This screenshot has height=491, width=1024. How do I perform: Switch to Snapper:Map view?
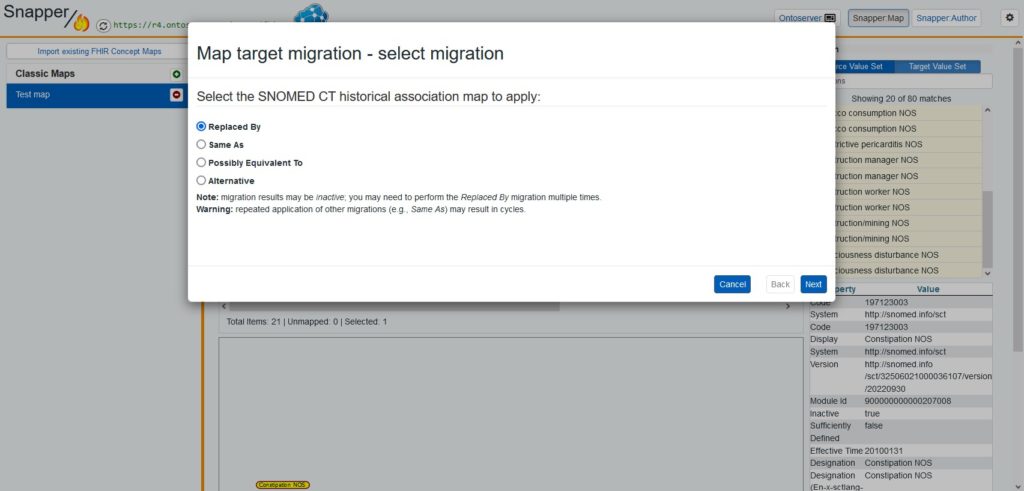[x=878, y=18]
